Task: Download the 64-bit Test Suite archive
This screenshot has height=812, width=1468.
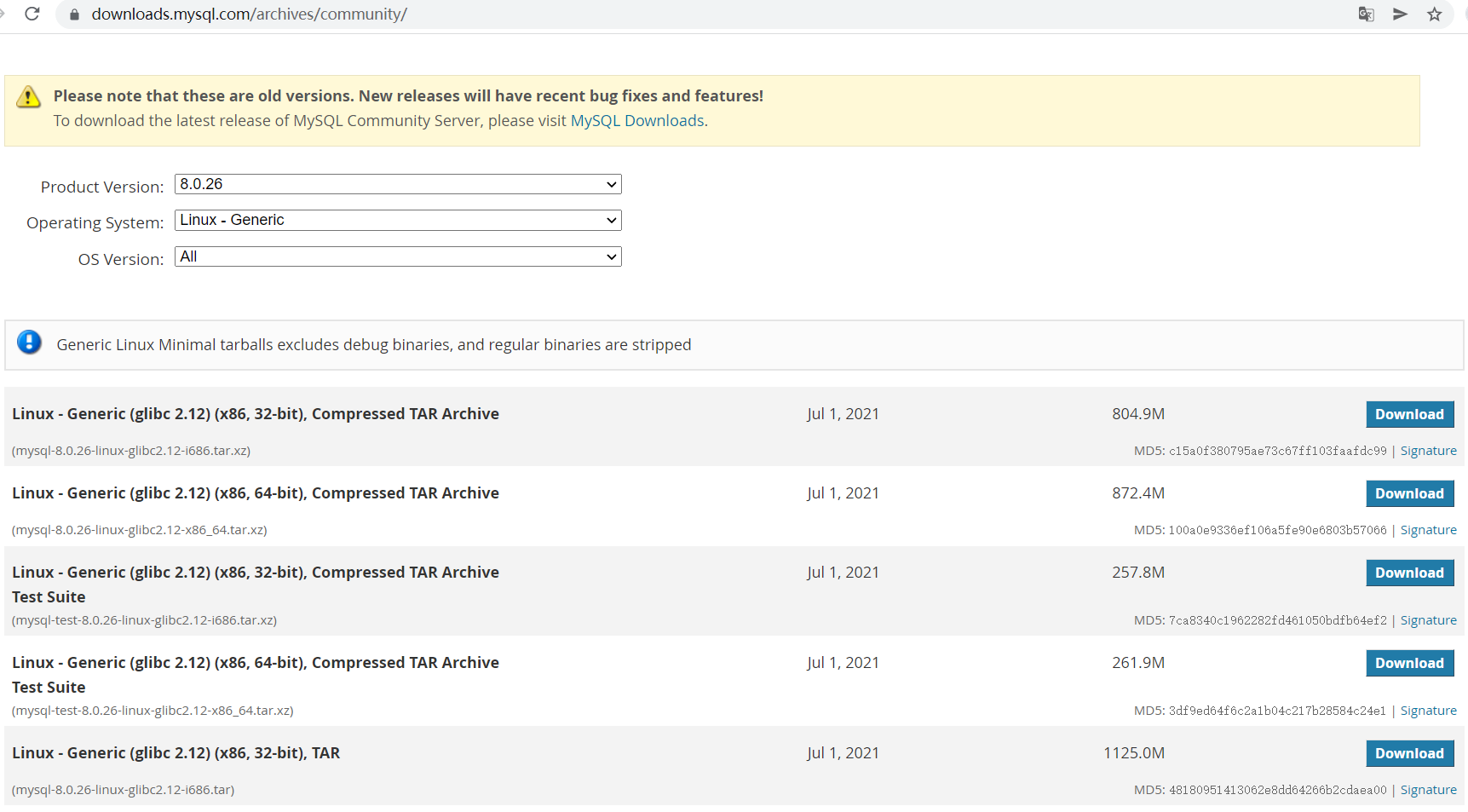Action: tap(1409, 663)
